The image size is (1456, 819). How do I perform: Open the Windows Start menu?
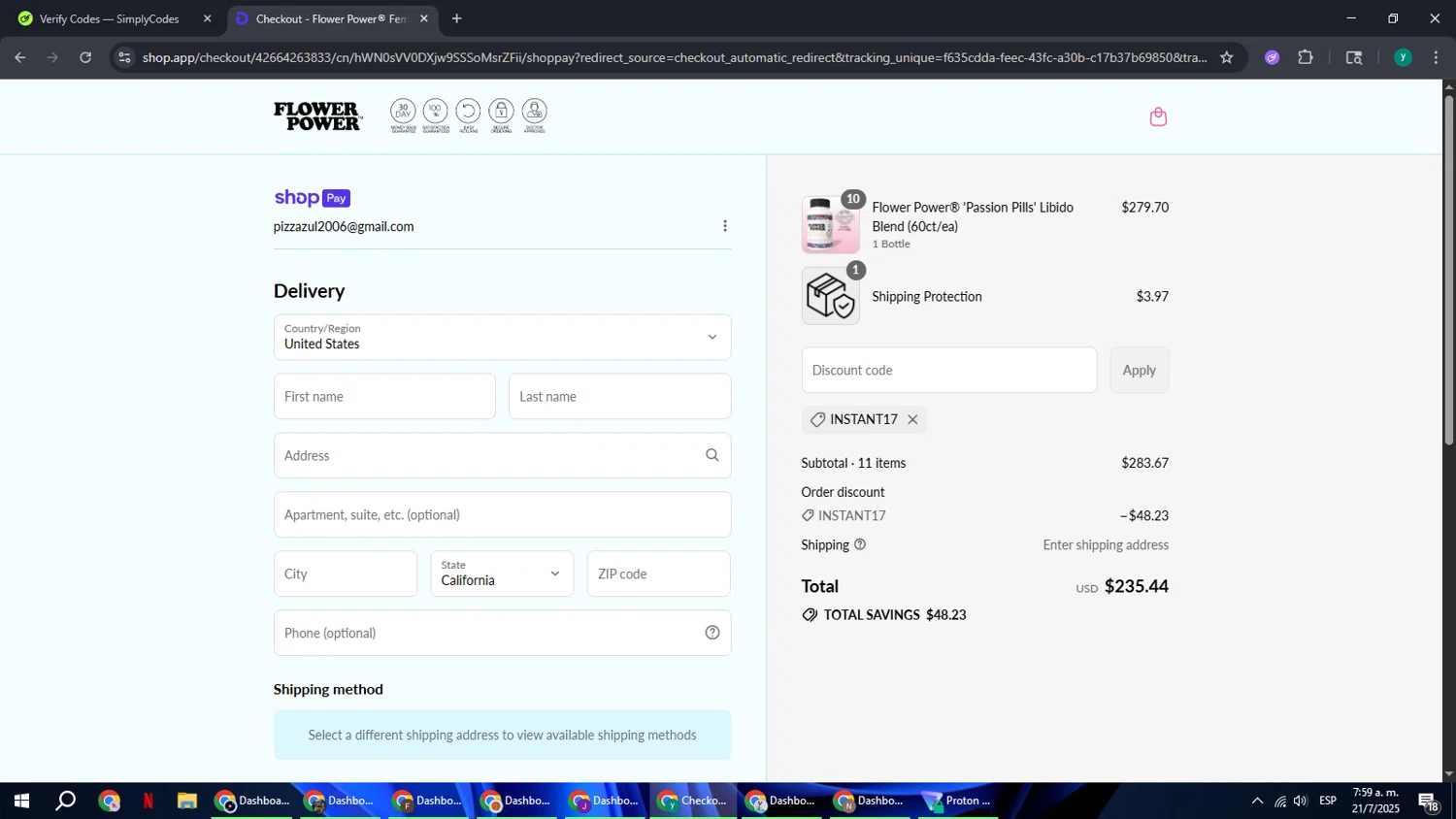20,802
